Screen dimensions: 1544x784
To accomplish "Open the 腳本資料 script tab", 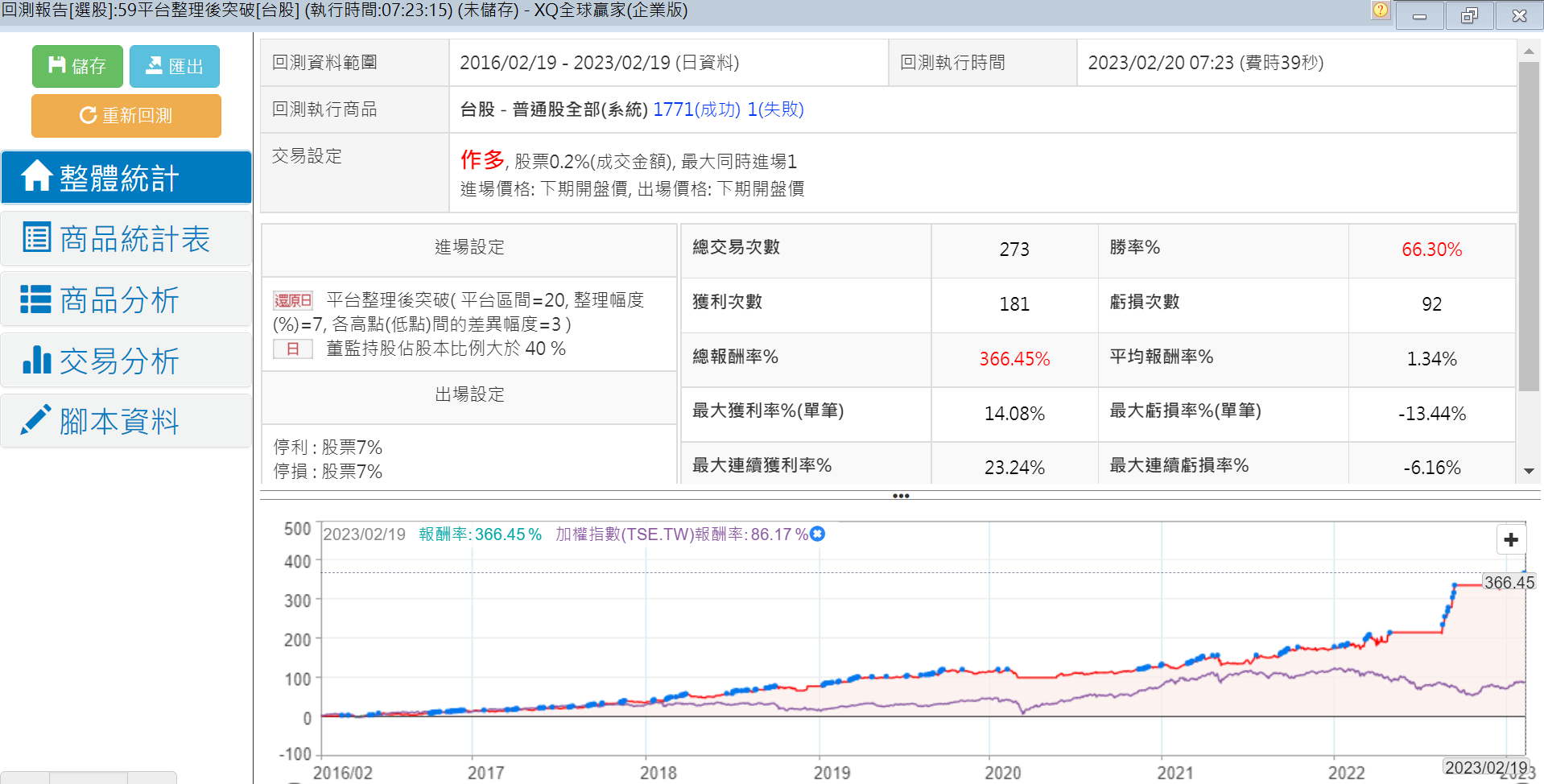I will pyautogui.click(x=126, y=421).
